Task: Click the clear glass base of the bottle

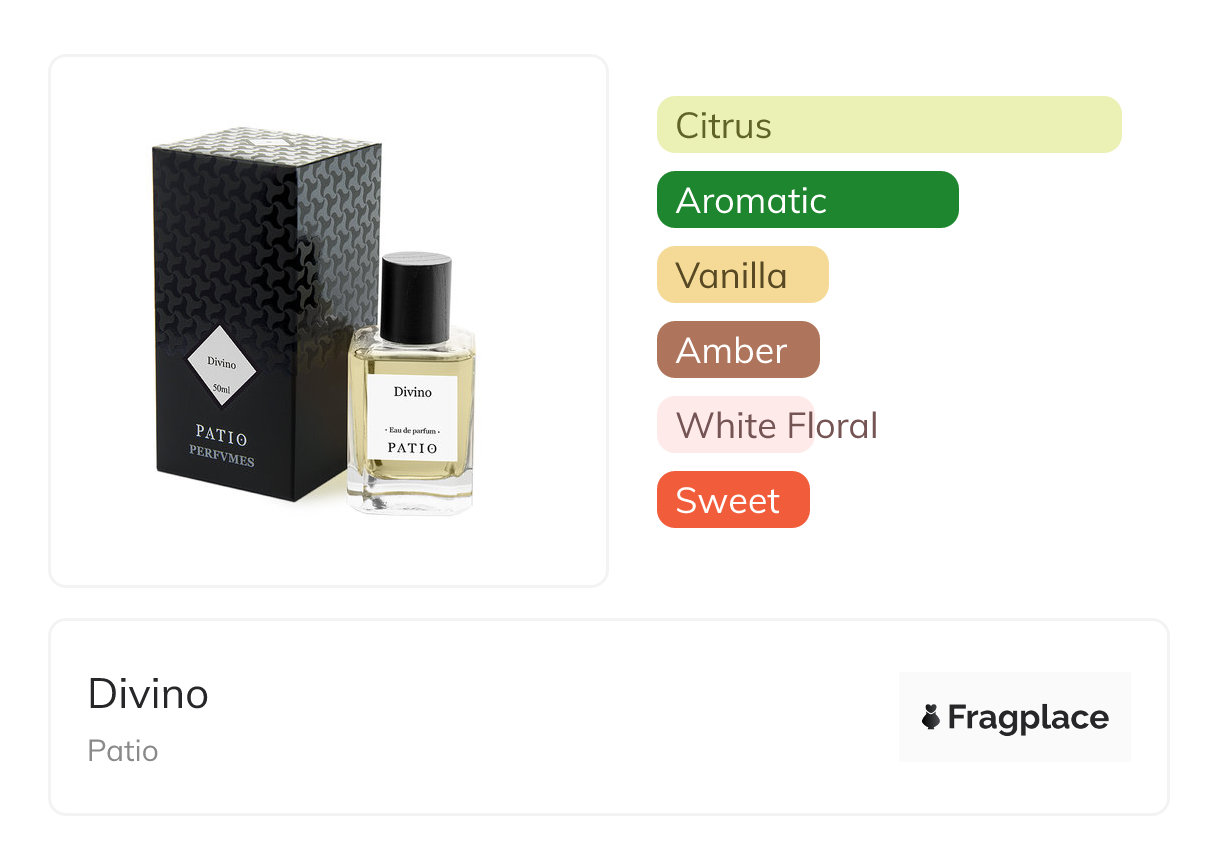Action: coord(410,495)
